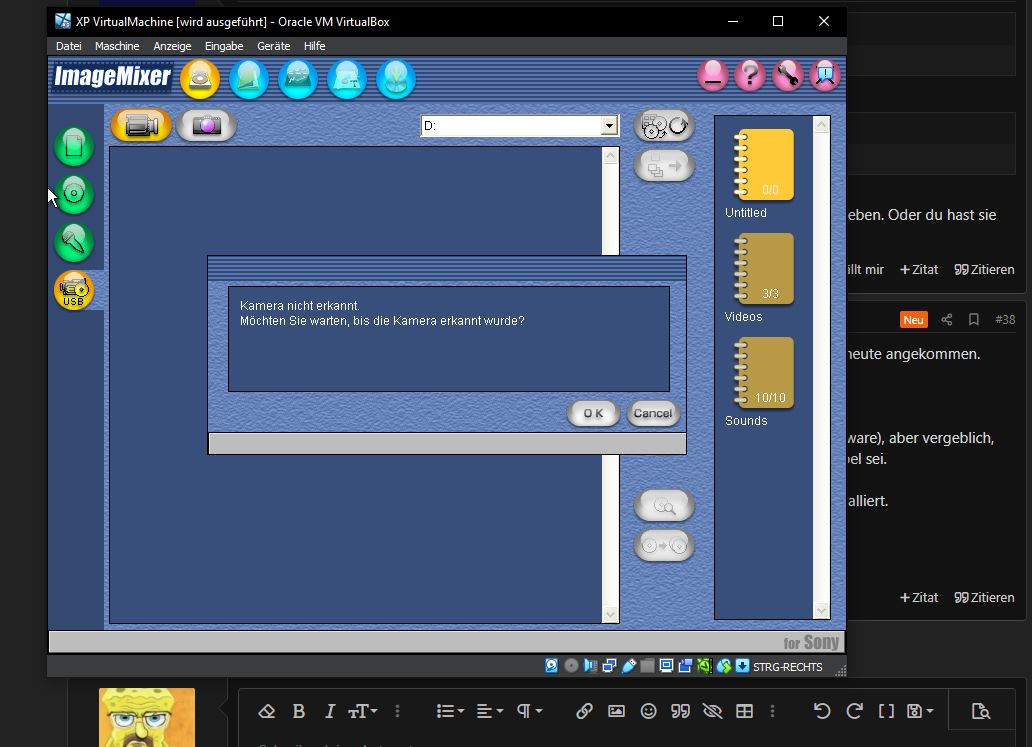Viewport: 1032px width, 747px height.
Task: Click the refresh media list button
Action: coord(664,125)
